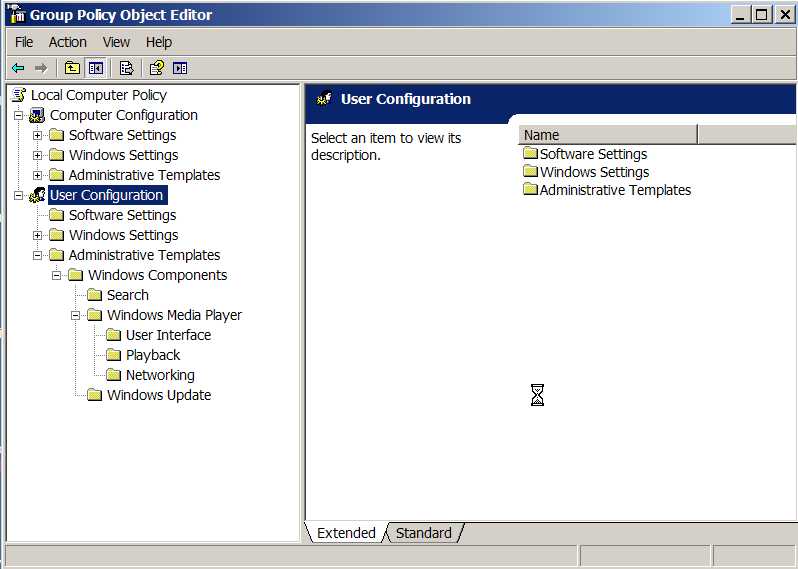Click the Search folder icon in the tree
798x569 pixels.
pyautogui.click(x=94, y=295)
